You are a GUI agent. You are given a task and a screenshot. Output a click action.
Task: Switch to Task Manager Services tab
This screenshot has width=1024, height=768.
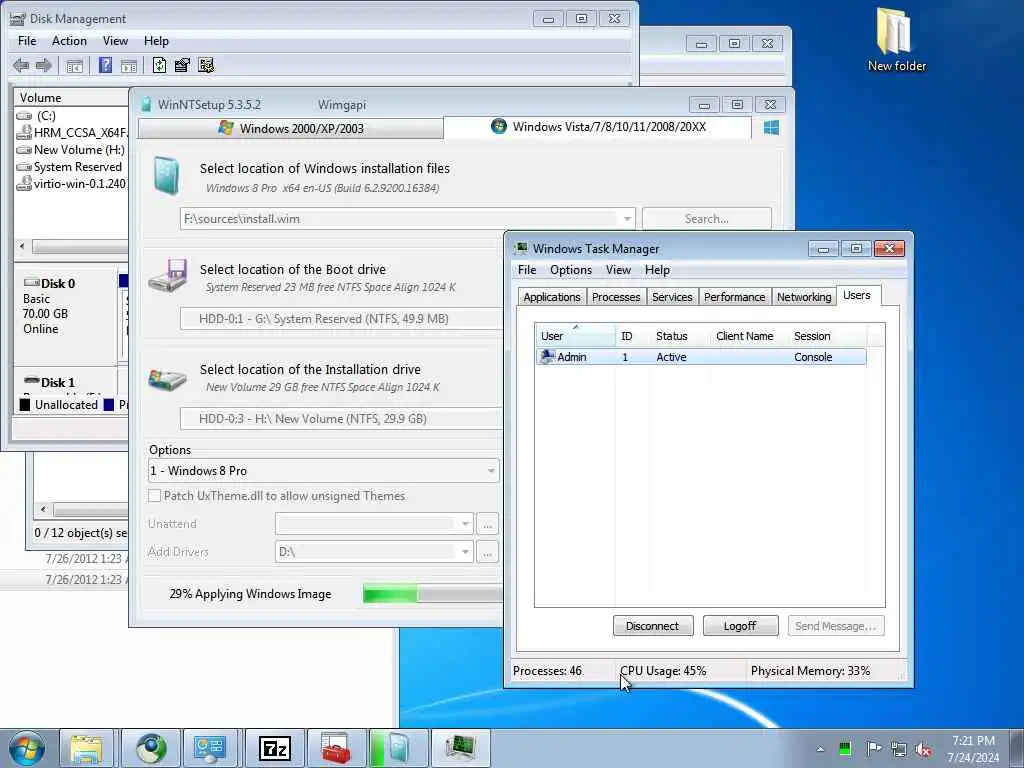point(672,297)
